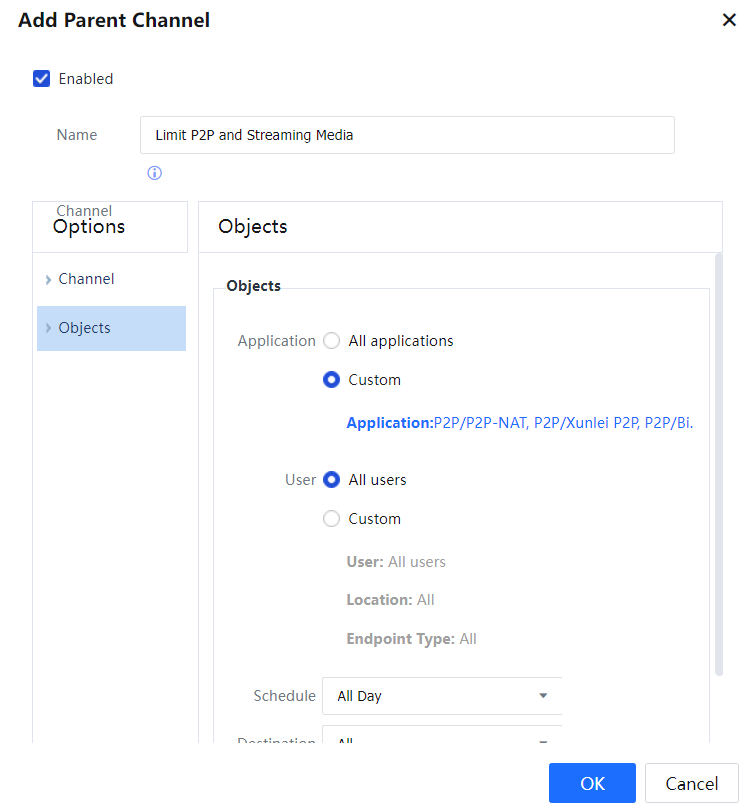The image size is (746, 811).
Task: Open the Schedule All Day dropdown
Action: click(442, 696)
